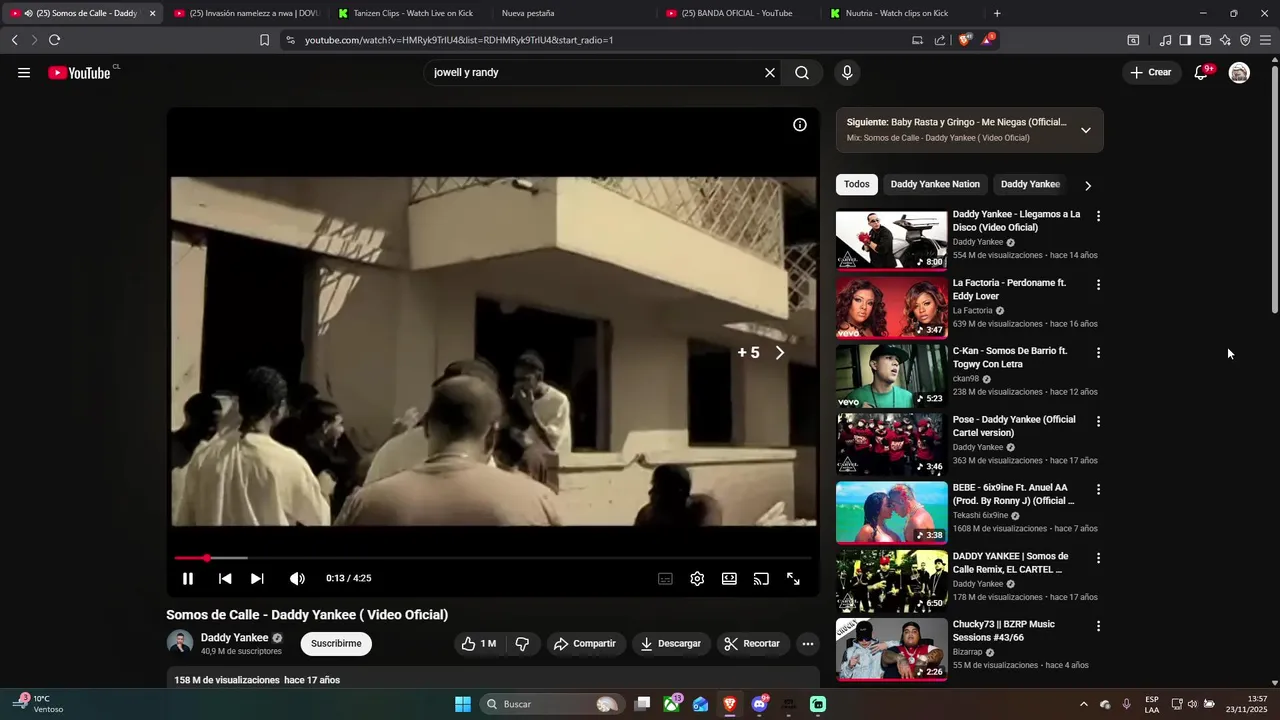Viewport: 1280px width, 720px height.
Task: Open options for Chucky73 BZRP video
Action: pyautogui.click(x=1098, y=626)
